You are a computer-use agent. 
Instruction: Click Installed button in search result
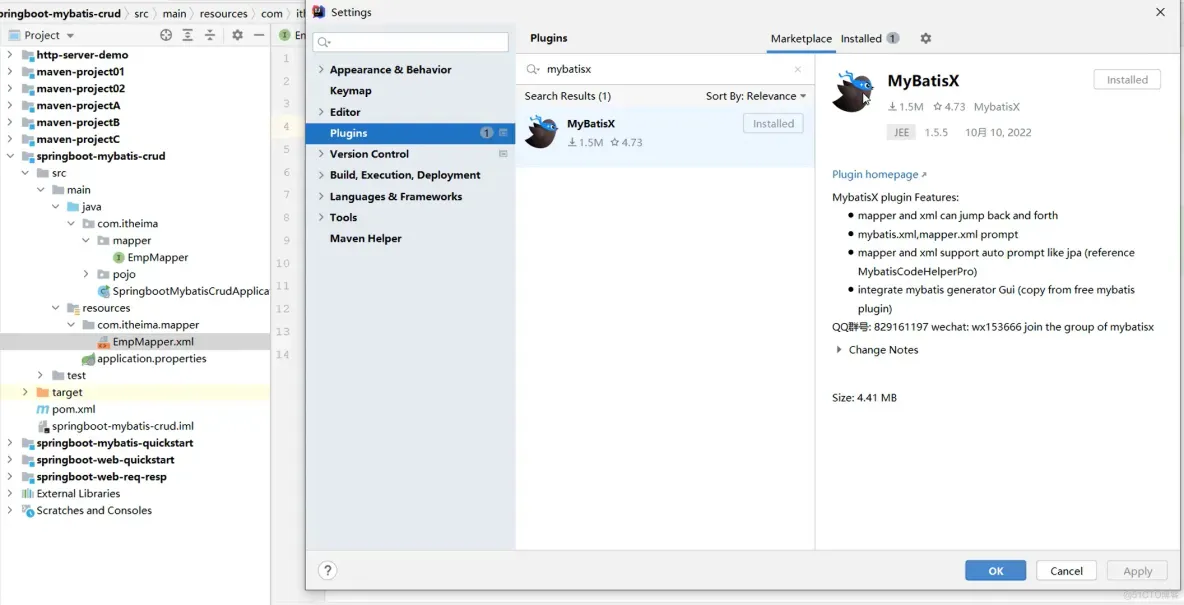point(773,124)
